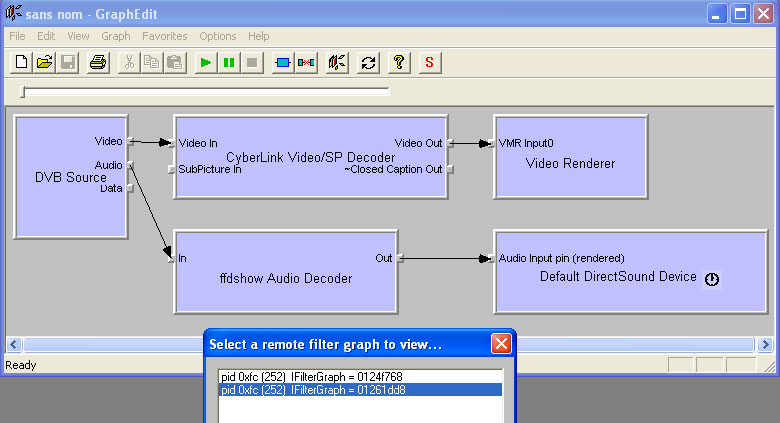Screen dimensions: 780x423
Task: Click the Audio Input pin (rendered)
Action: click(491, 258)
